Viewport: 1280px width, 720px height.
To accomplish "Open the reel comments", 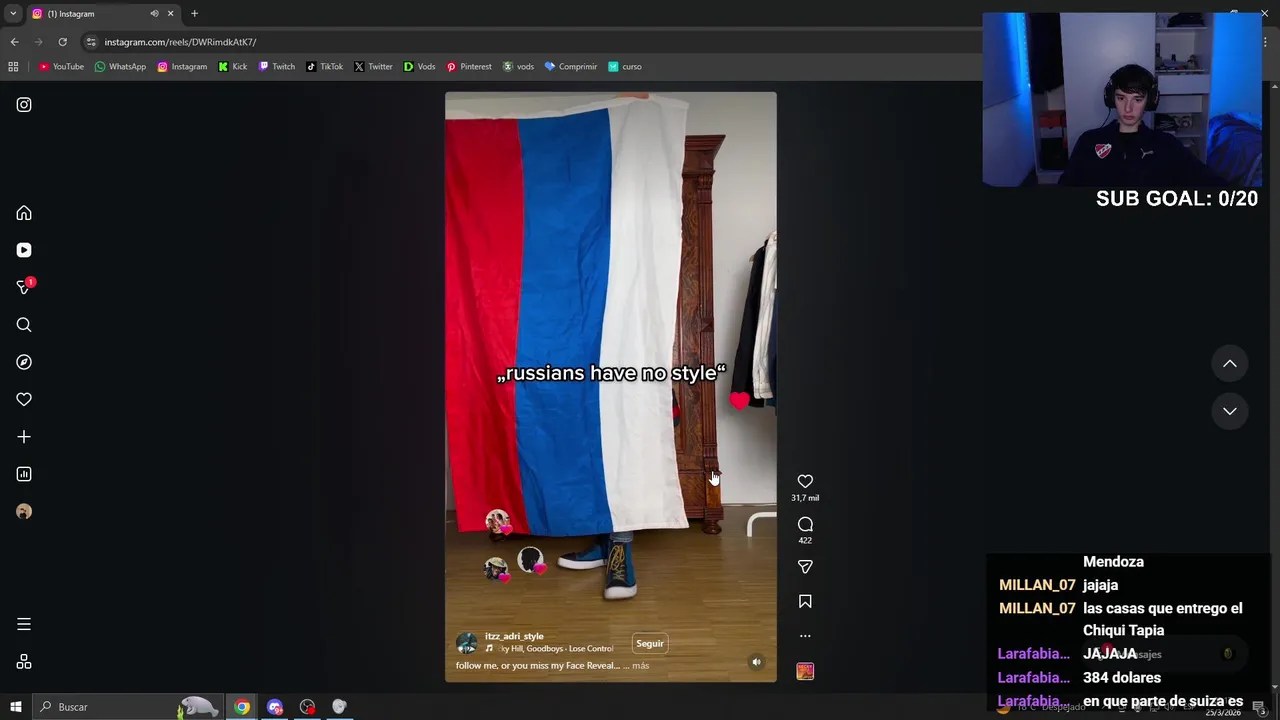I will click(805, 524).
